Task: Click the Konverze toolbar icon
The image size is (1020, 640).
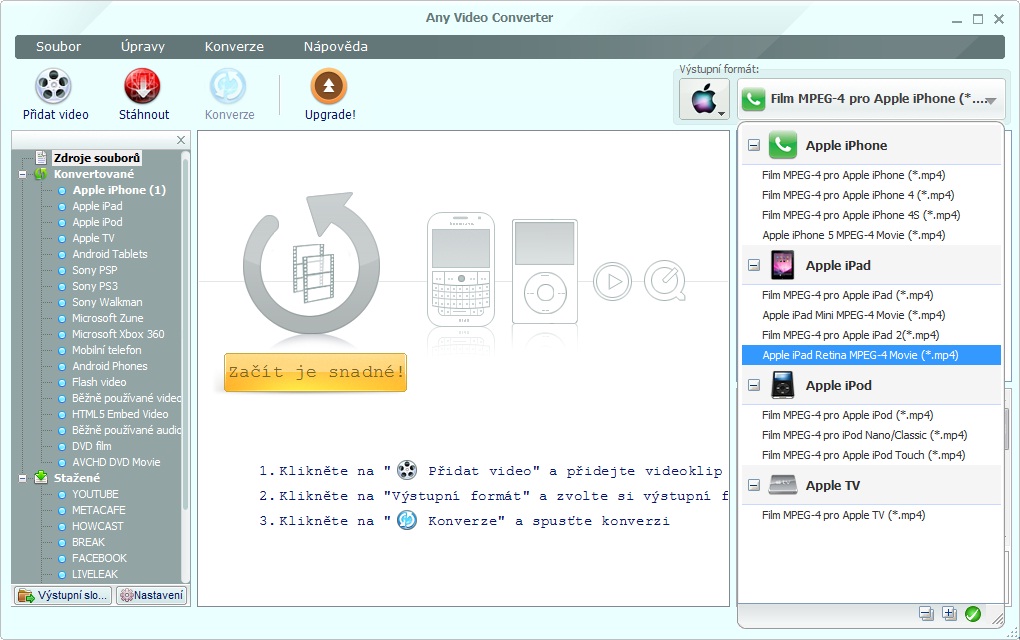Action: click(x=228, y=86)
